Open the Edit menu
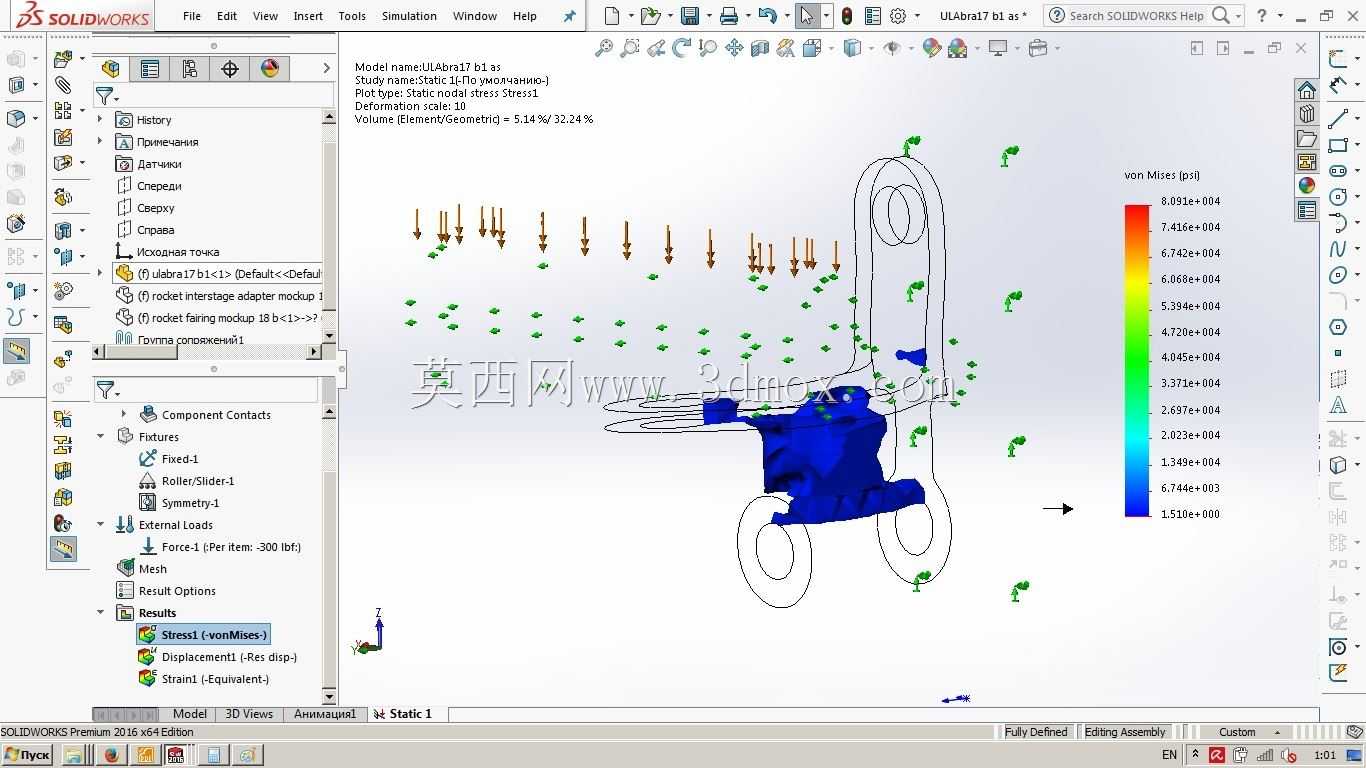This screenshot has width=1366, height=768. pos(227,16)
